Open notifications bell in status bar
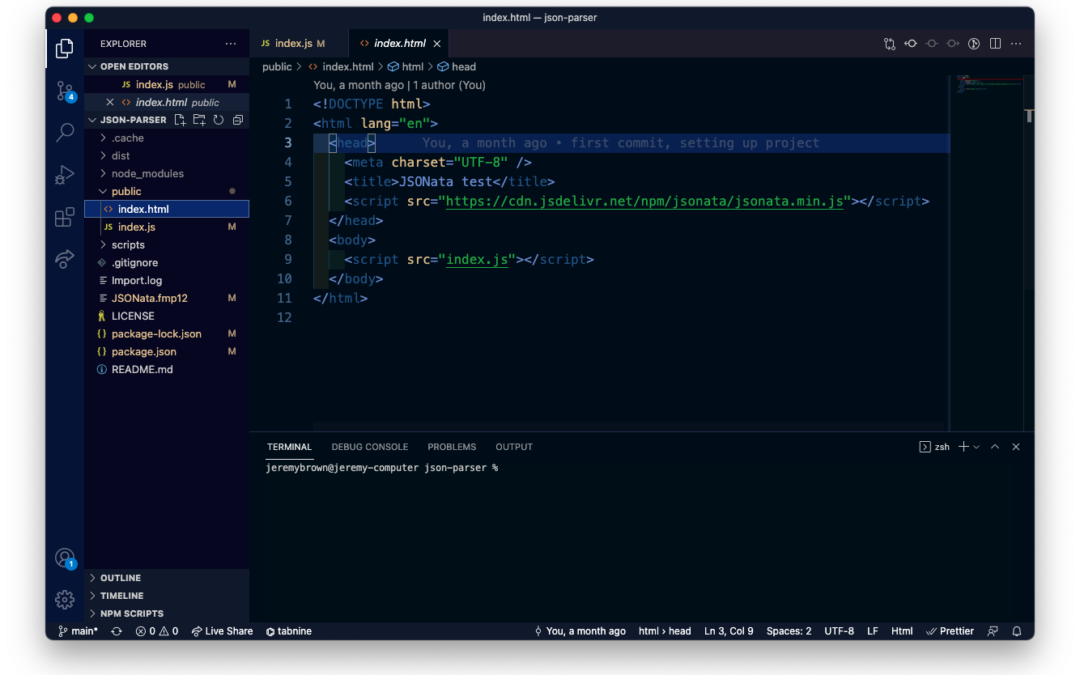This screenshot has width=1080, height=675. pyautogui.click(x=1017, y=632)
